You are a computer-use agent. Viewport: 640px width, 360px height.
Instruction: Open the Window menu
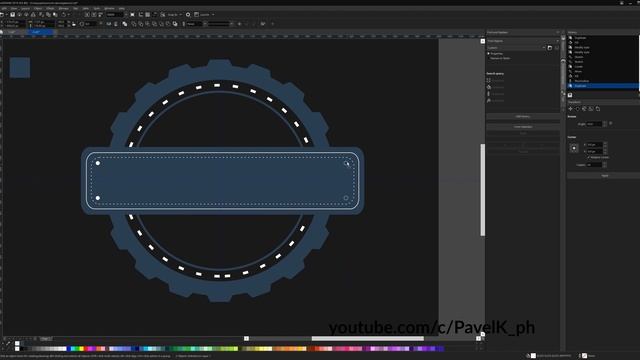[x=109, y=8]
